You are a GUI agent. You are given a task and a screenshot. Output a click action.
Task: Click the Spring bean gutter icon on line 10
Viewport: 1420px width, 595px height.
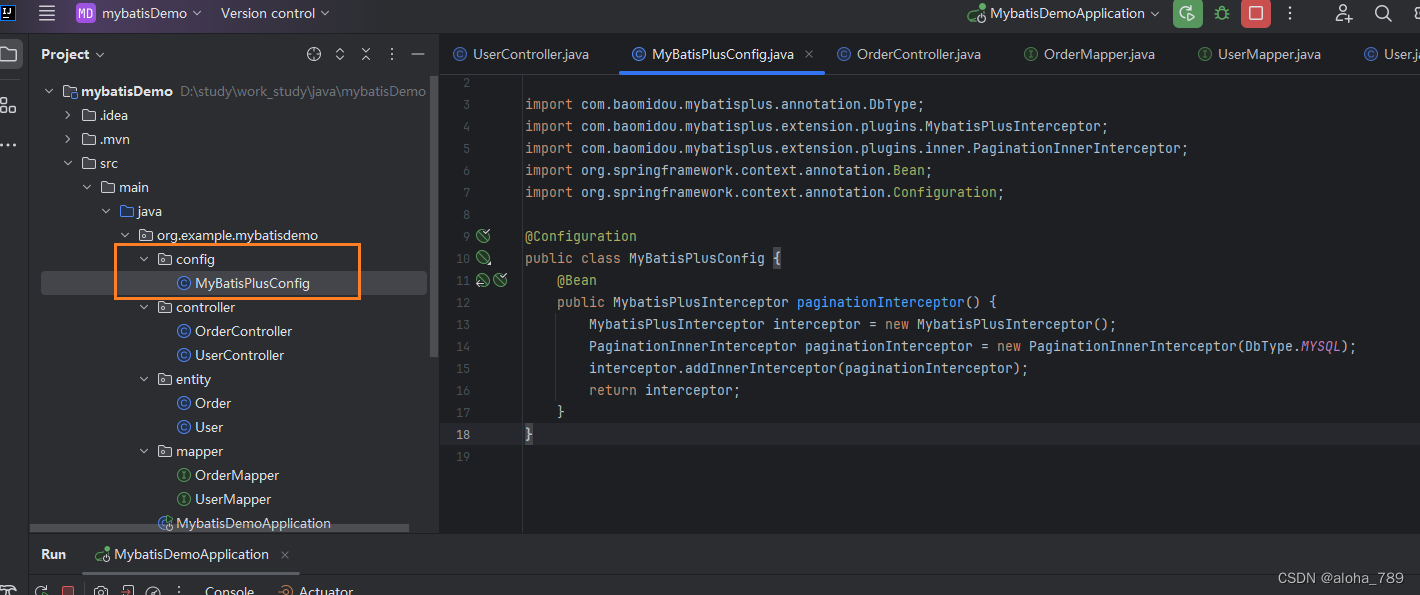(x=483, y=258)
